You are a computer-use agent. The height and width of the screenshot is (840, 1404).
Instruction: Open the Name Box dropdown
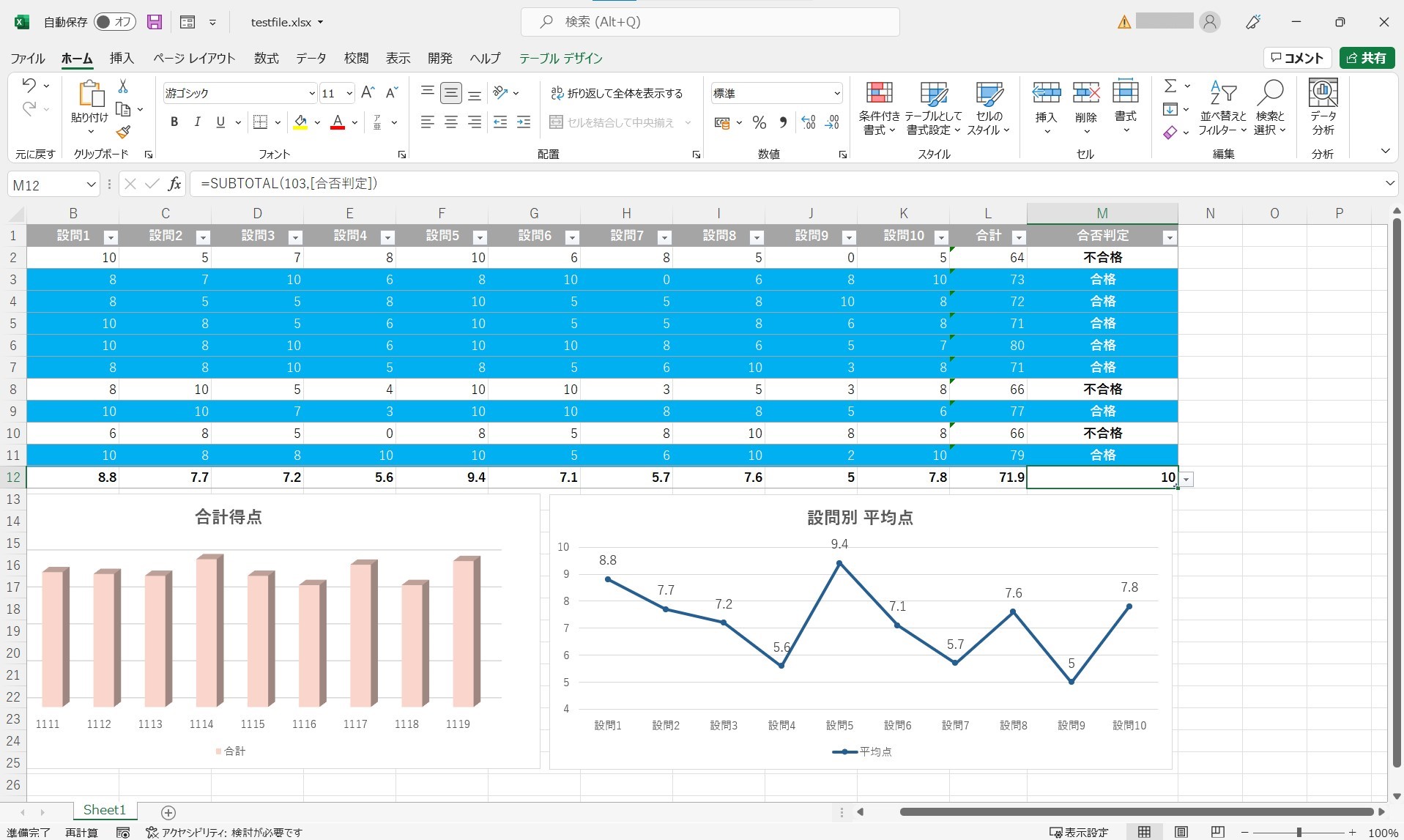click(91, 185)
